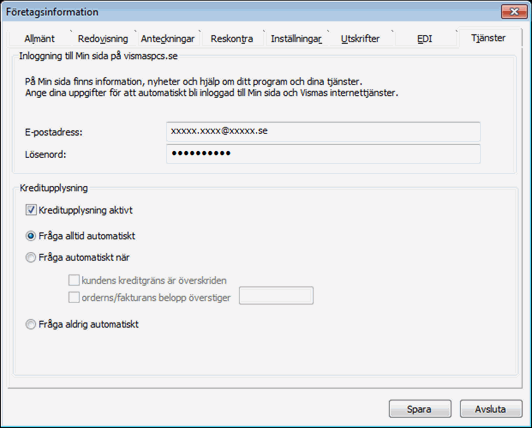This screenshot has width=532, height=428.
Task: Switch to the Allmänt tab
Action: click(39, 39)
